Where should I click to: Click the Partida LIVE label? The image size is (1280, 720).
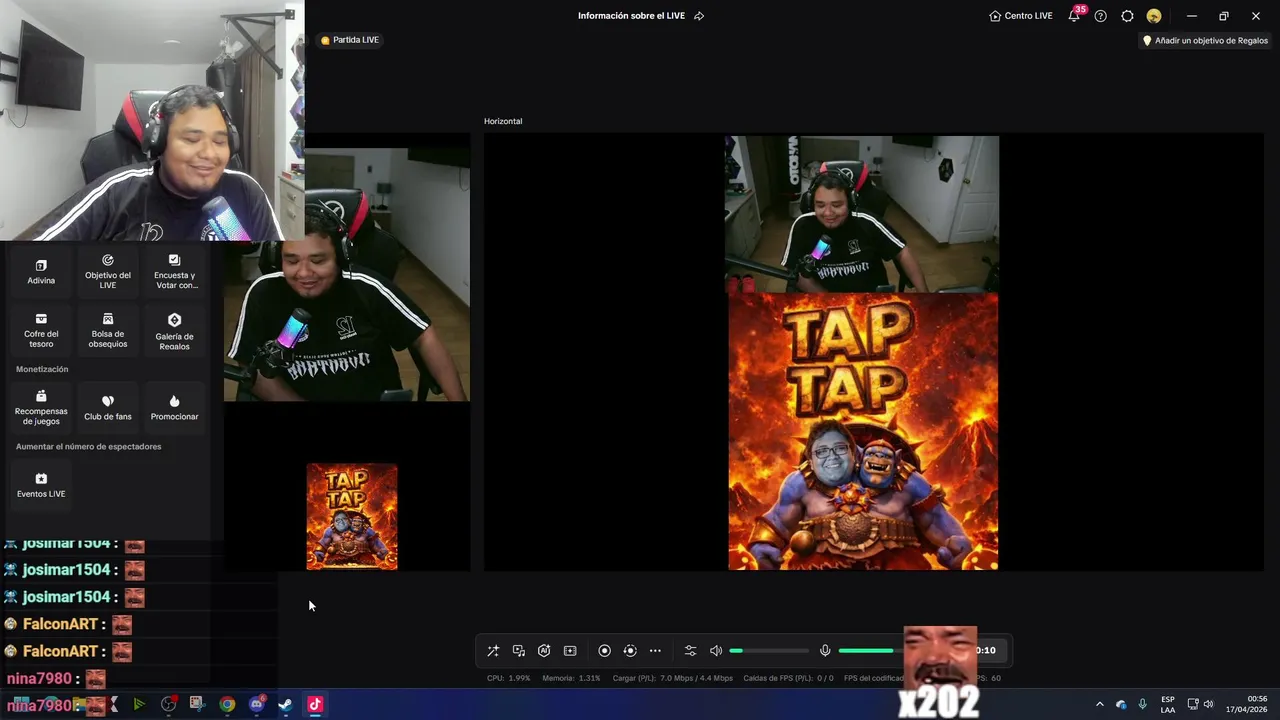[350, 40]
